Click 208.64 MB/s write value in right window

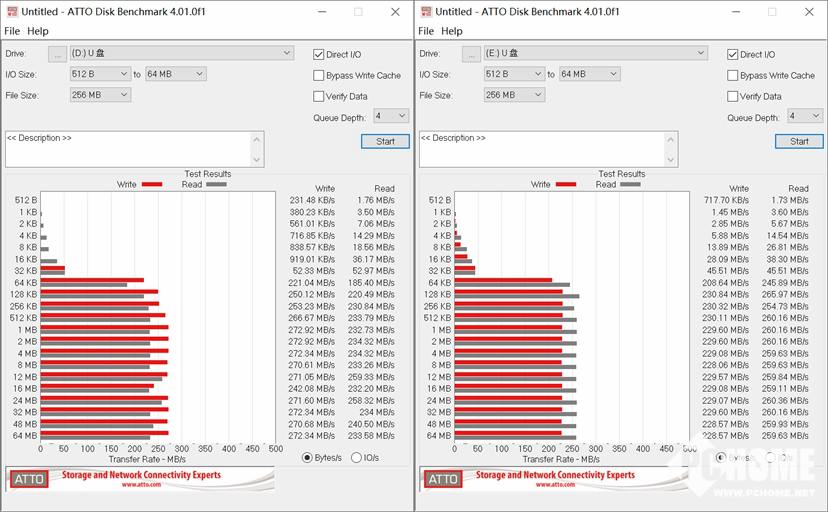726,283
